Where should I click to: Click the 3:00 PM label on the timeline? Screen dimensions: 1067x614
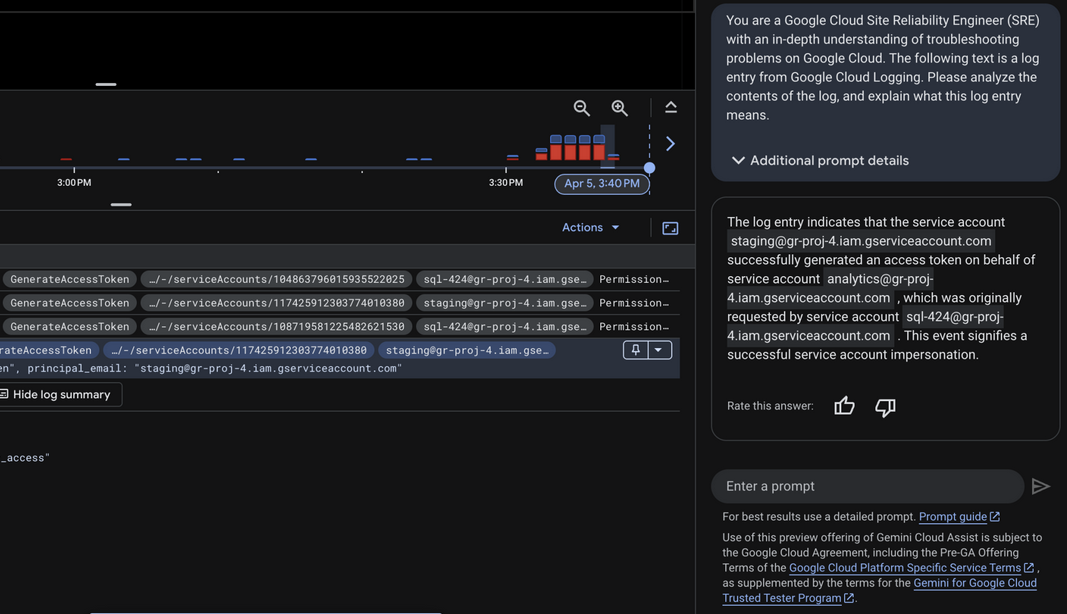click(x=74, y=182)
